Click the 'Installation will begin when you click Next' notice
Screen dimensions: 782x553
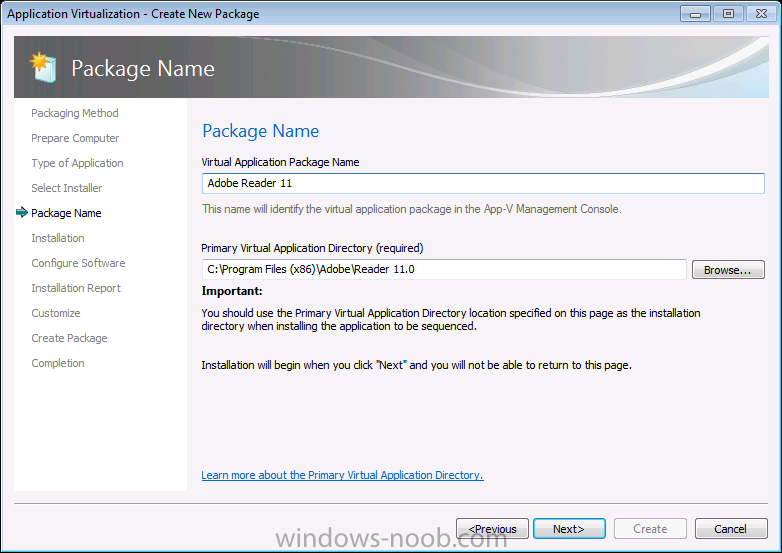click(416, 365)
